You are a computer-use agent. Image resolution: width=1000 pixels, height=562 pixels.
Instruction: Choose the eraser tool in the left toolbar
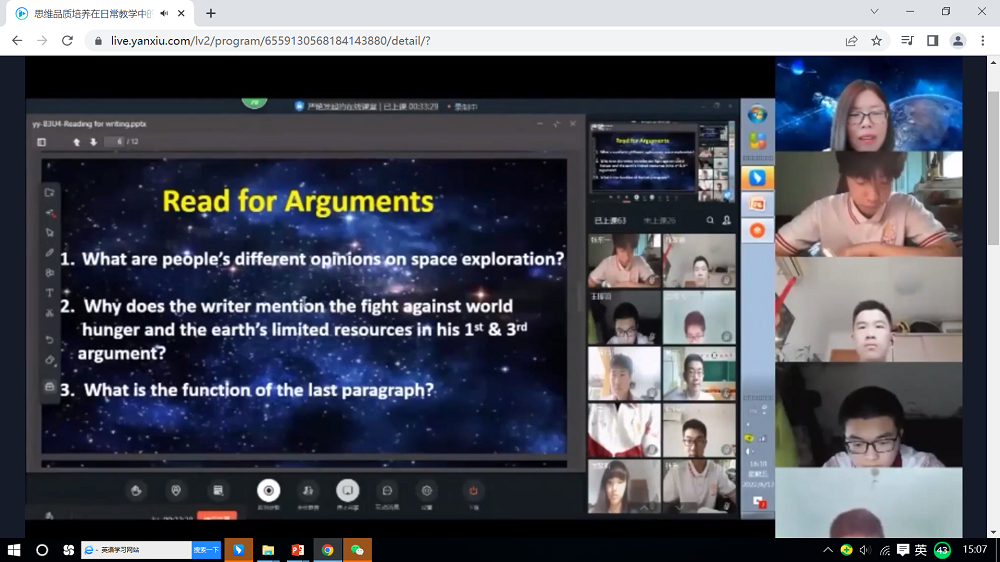pos(50,360)
